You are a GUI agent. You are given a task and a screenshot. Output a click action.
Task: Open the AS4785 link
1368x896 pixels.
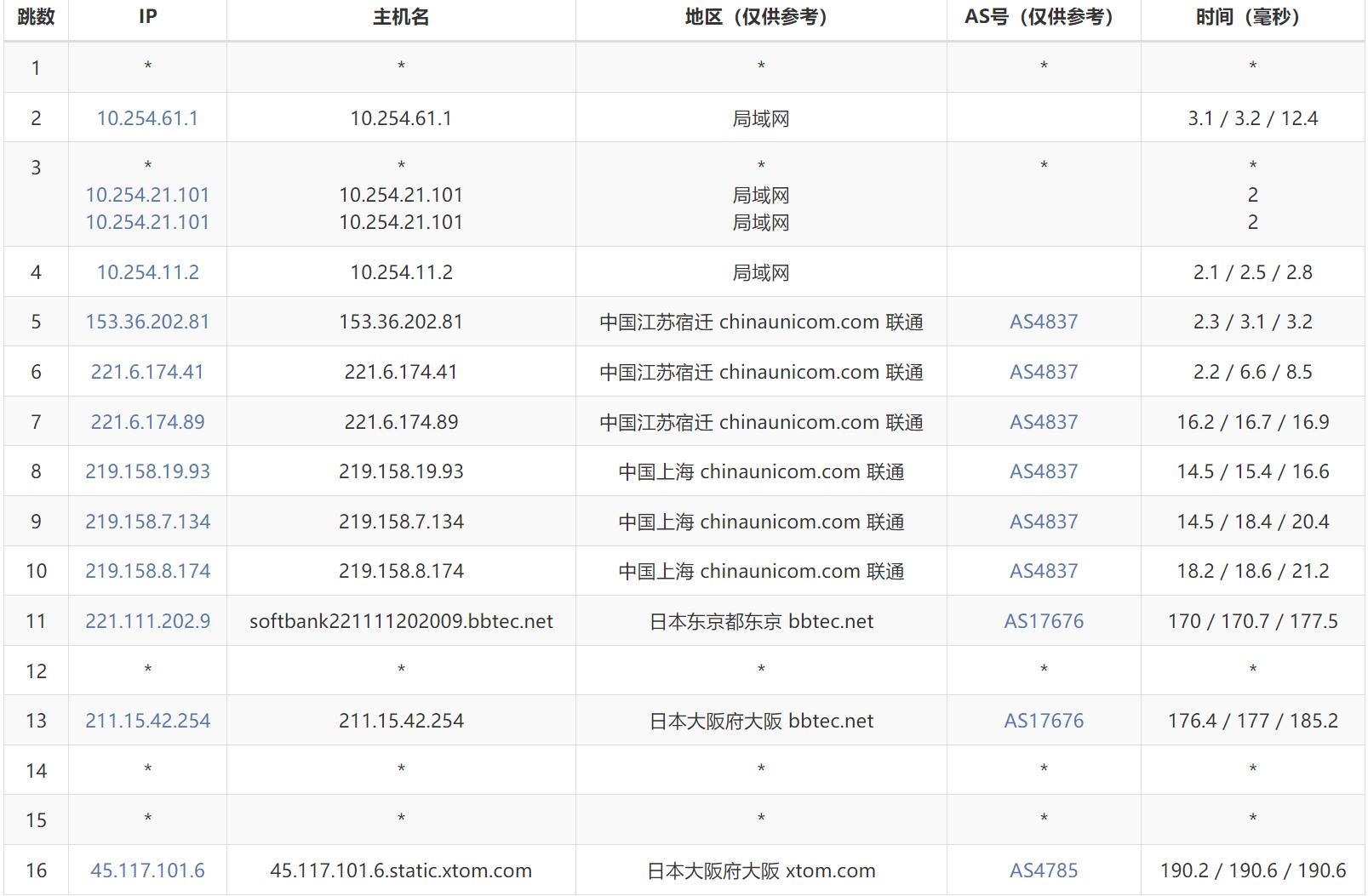coord(1044,870)
